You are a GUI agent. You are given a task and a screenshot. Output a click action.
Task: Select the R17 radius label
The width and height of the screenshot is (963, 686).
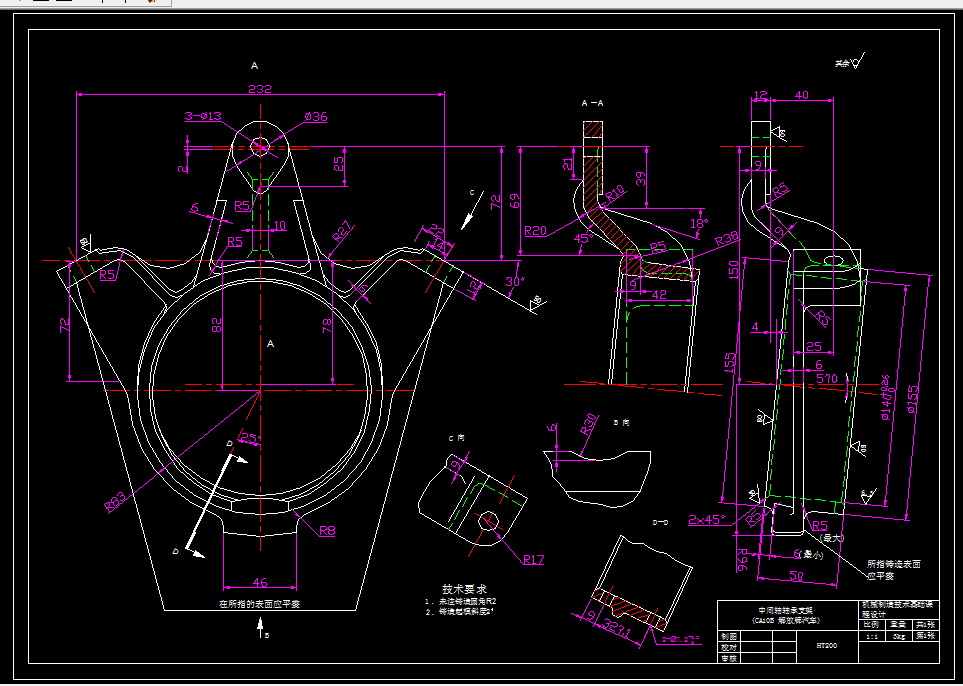point(533,559)
